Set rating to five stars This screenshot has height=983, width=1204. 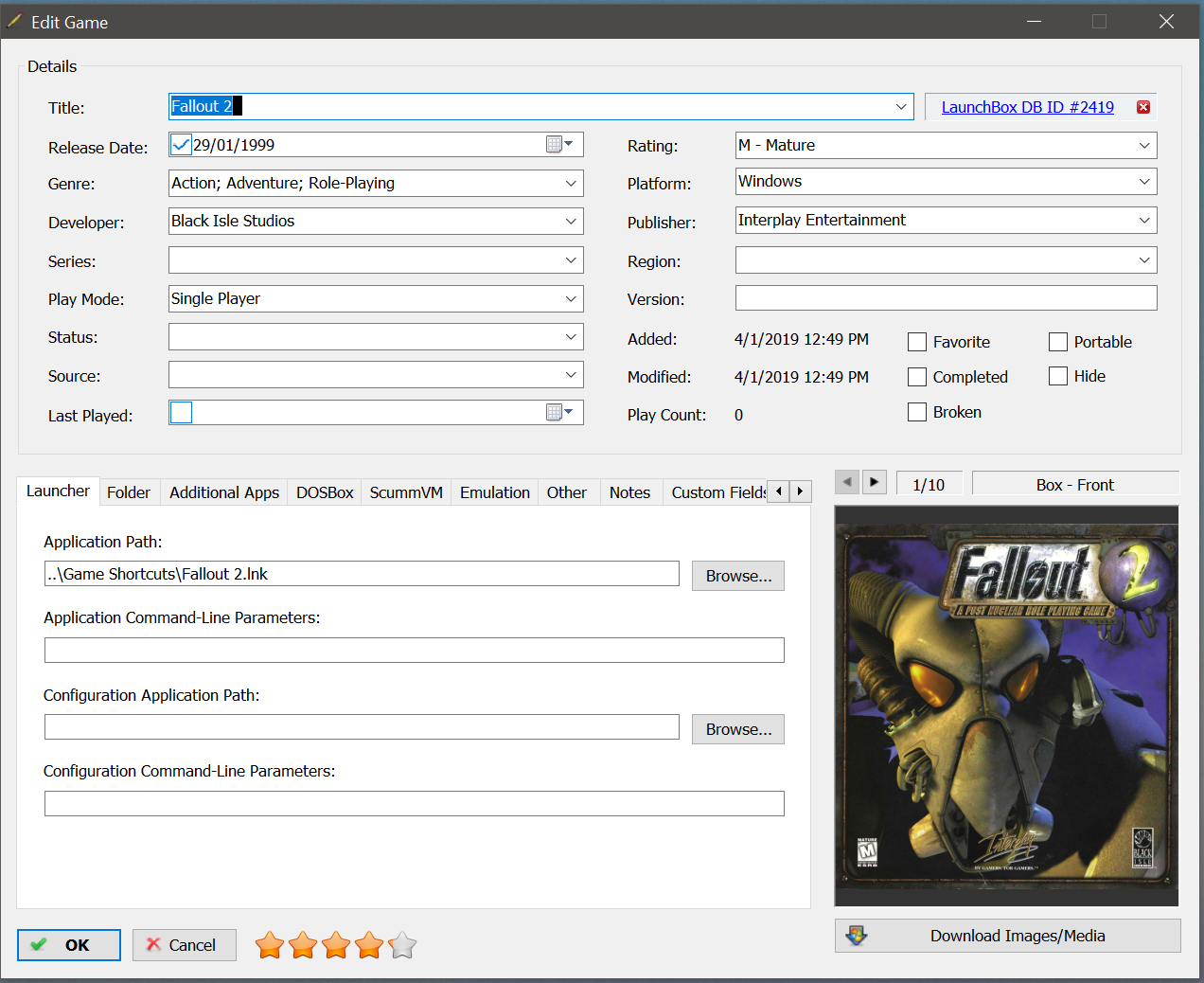402,945
